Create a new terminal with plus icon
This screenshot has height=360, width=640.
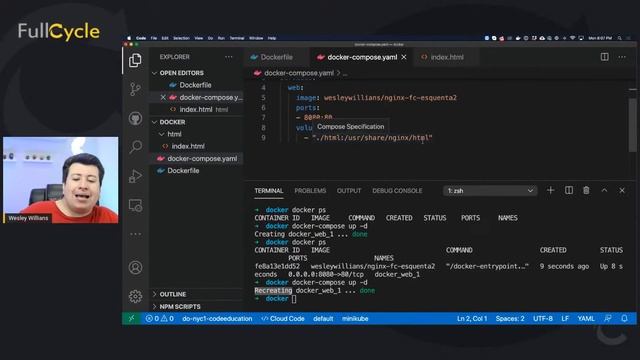550,190
